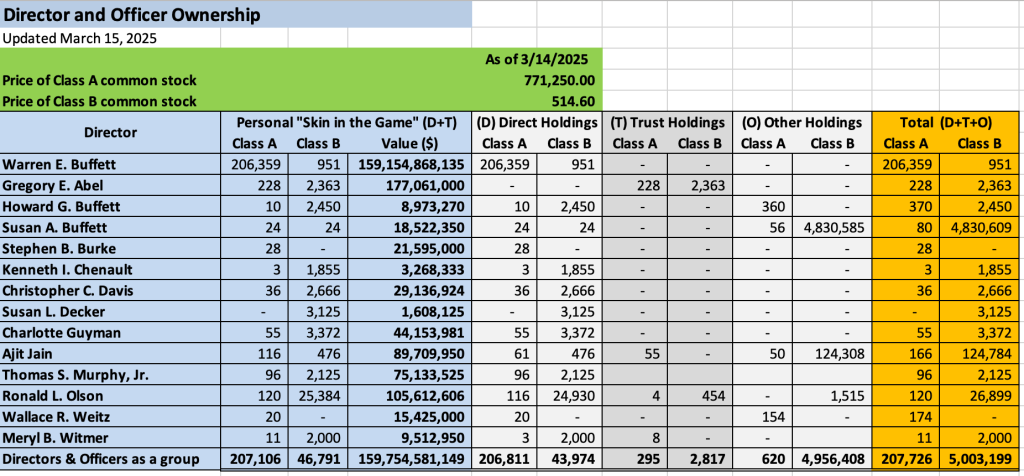
Task: Select the "As of 3/14/2025" date cell
Action: (x=536, y=60)
